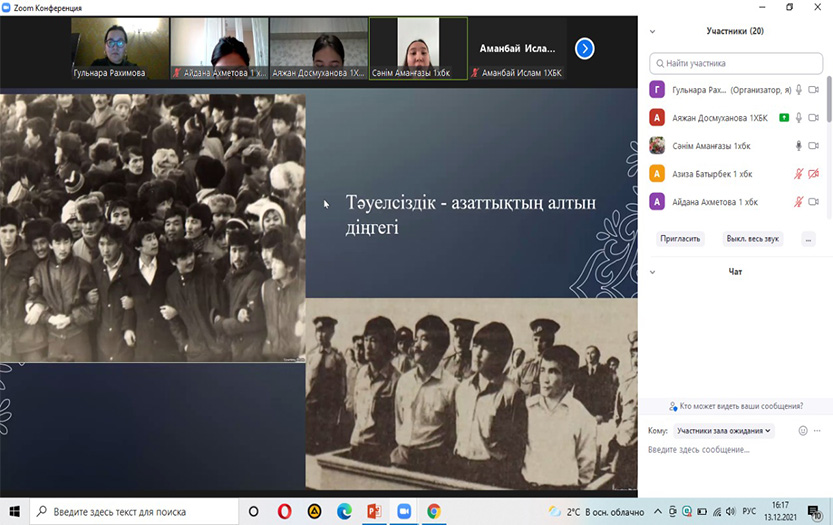Click the Выкл. весь звук button
The image size is (833, 525).
753,239
